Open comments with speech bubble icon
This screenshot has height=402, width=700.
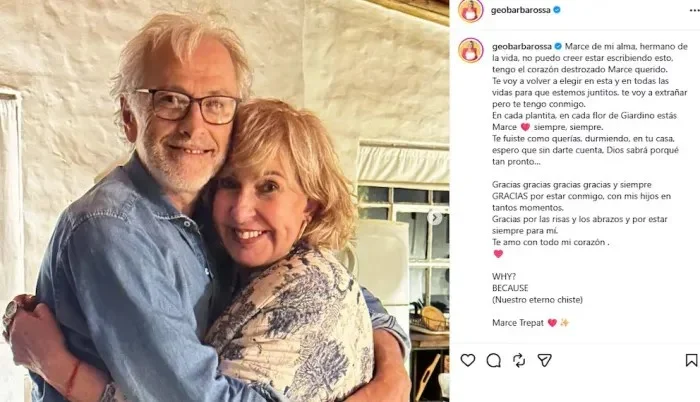[x=493, y=360]
